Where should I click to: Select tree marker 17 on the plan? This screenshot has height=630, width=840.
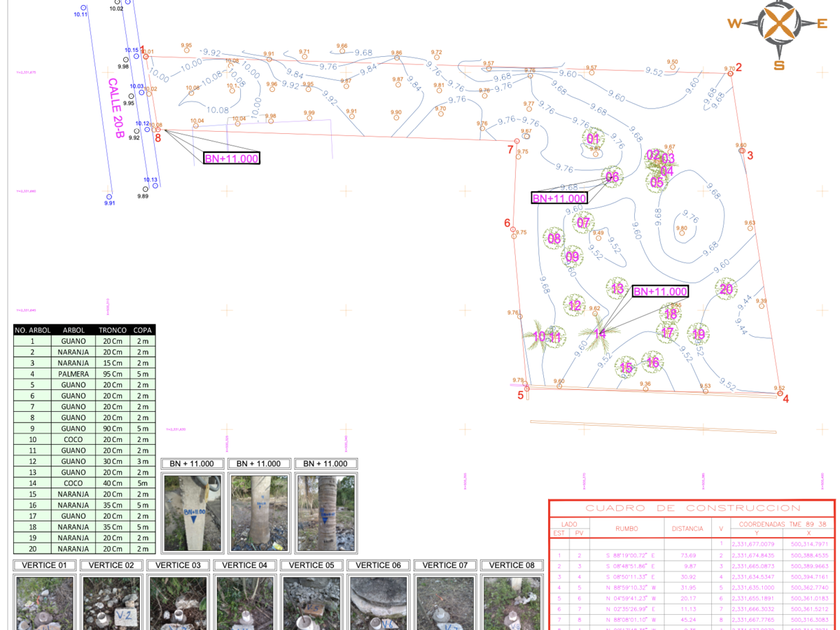coord(667,333)
